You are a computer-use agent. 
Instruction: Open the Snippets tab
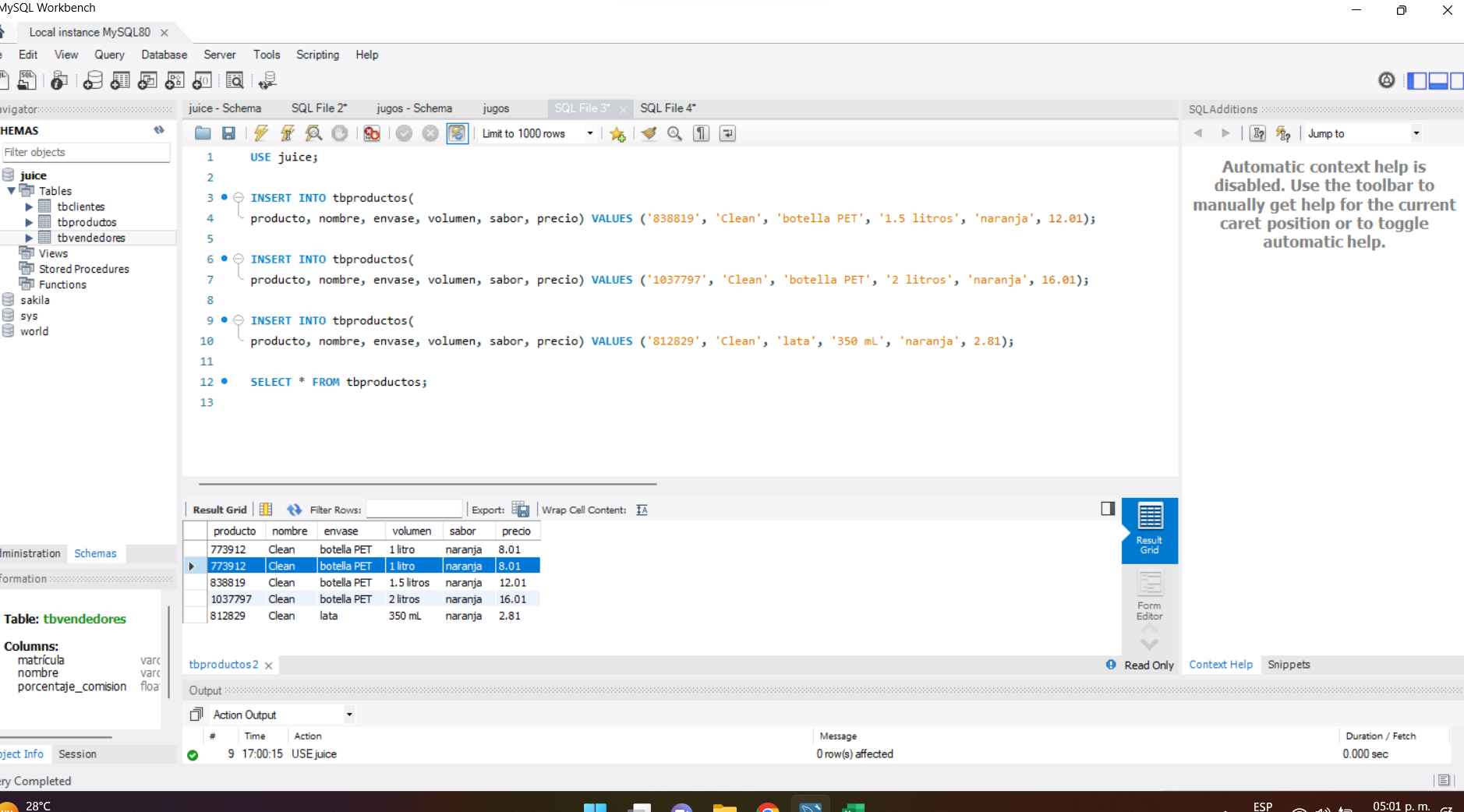pos(1289,665)
